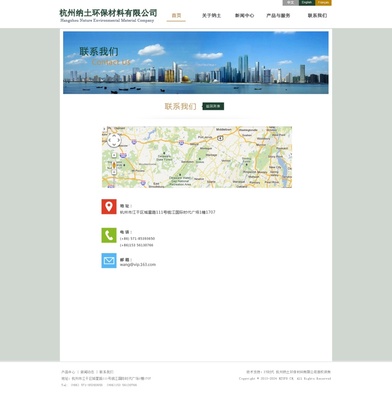The height and width of the screenshot is (400, 392).
Task: Click the footer address line
Action: [106, 379]
